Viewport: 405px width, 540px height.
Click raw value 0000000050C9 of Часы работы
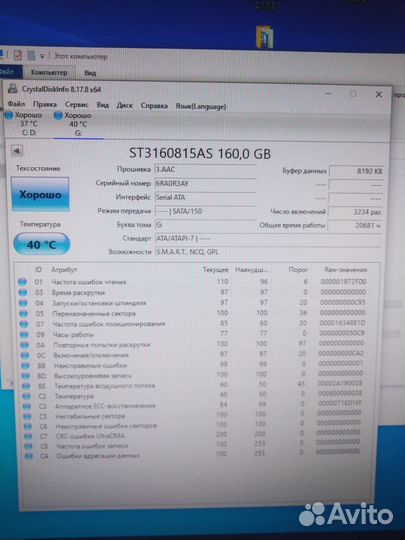click(x=342, y=333)
